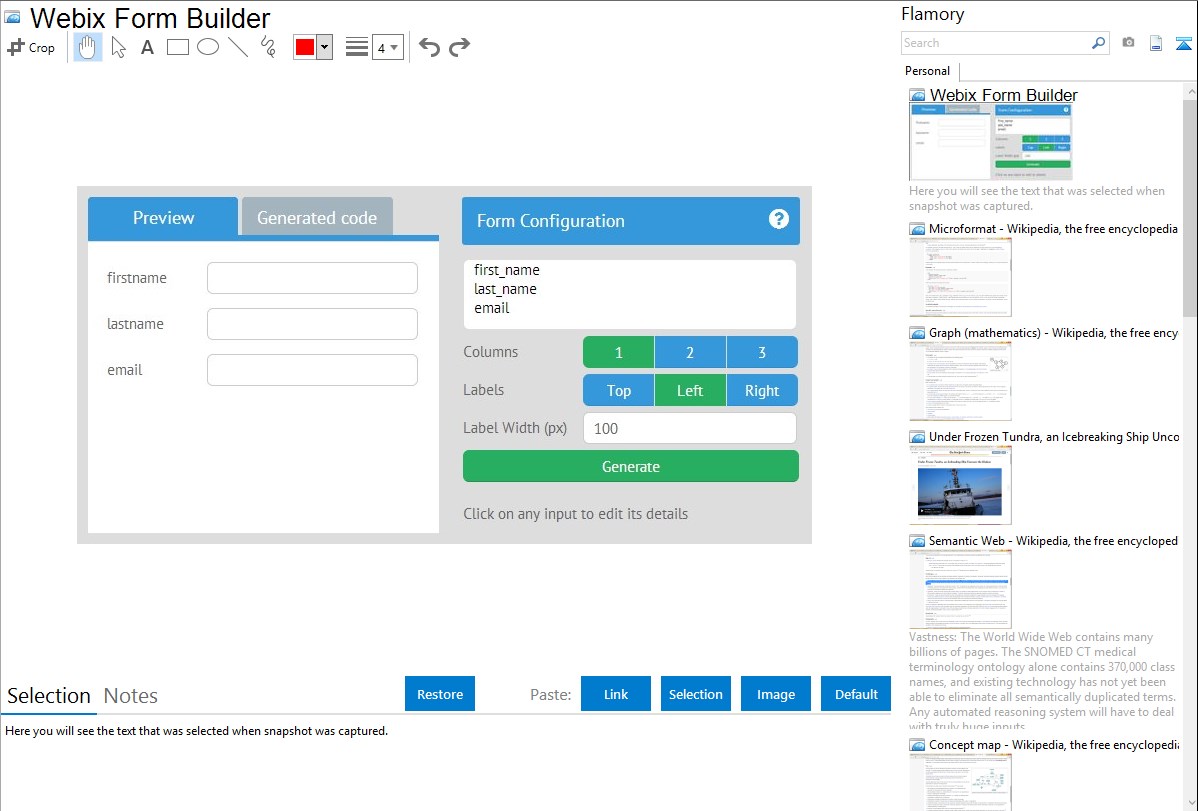Select the straight line tool

pyautogui.click(x=238, y=47)
